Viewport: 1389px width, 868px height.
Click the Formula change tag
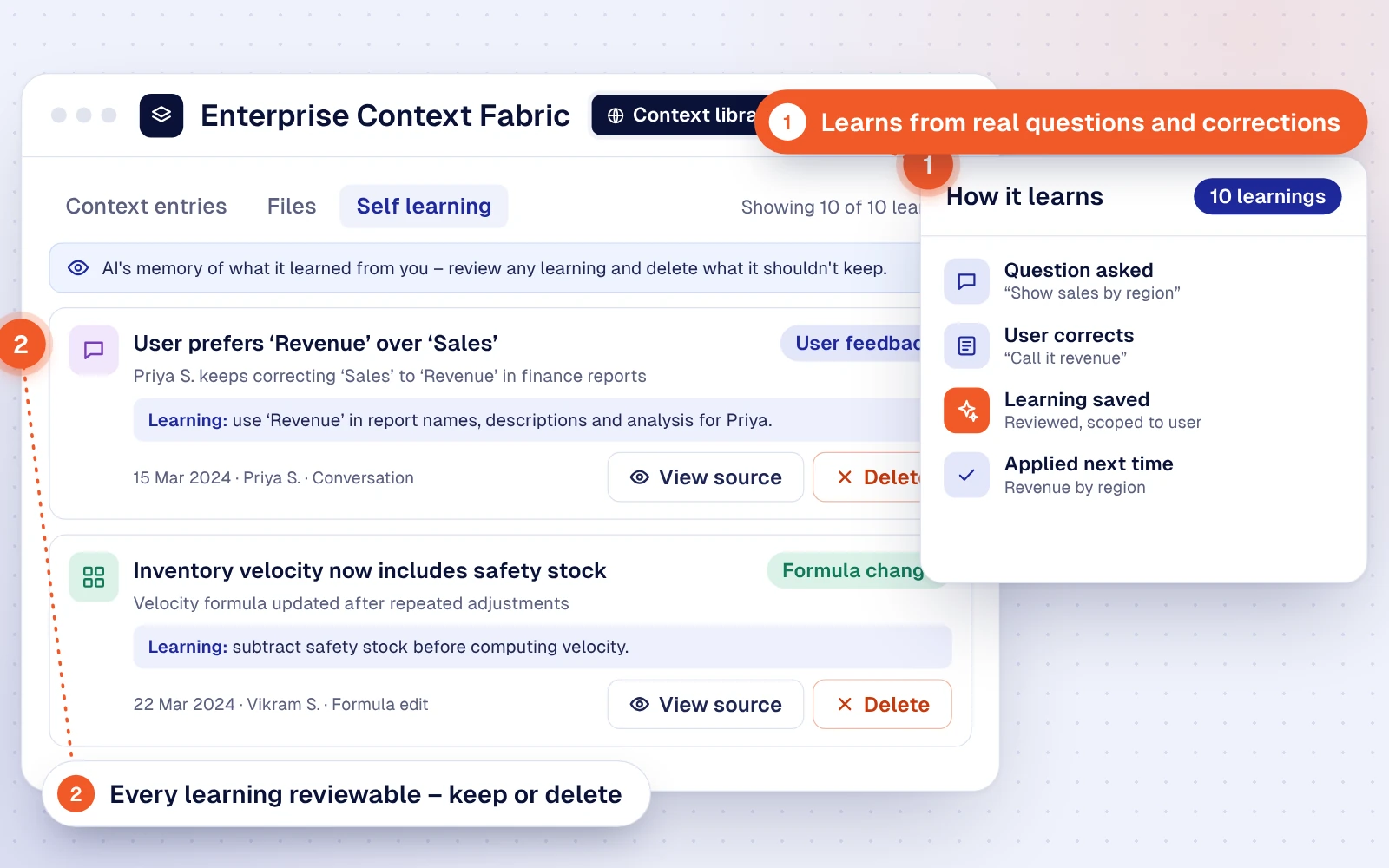[x=846, y=570]
